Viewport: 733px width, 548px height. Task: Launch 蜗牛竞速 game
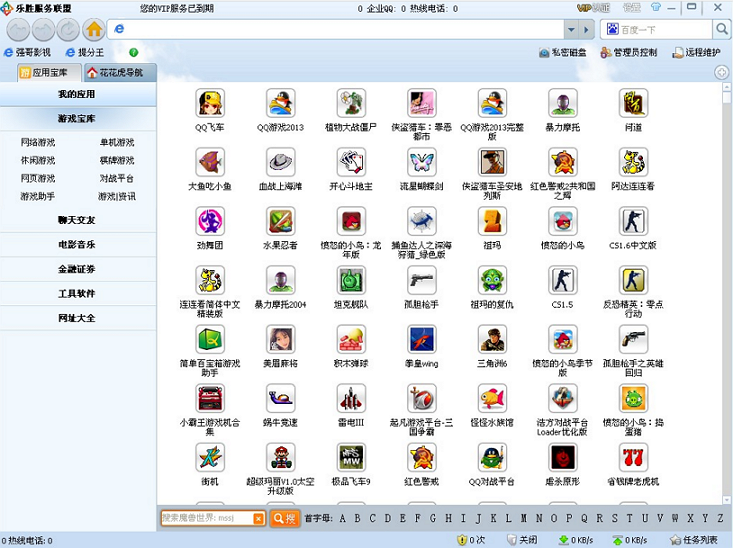pyautogui.click(x=280, y=398)
